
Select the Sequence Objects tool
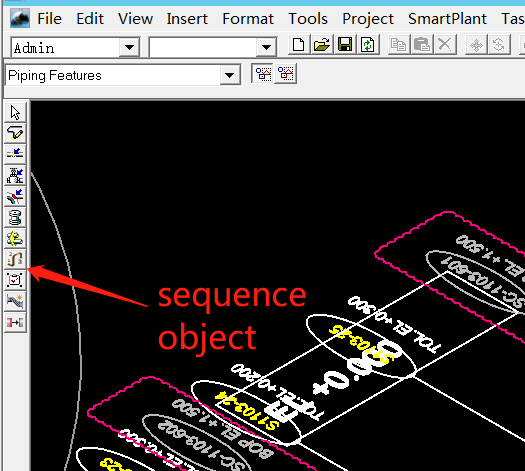(15, 259)
